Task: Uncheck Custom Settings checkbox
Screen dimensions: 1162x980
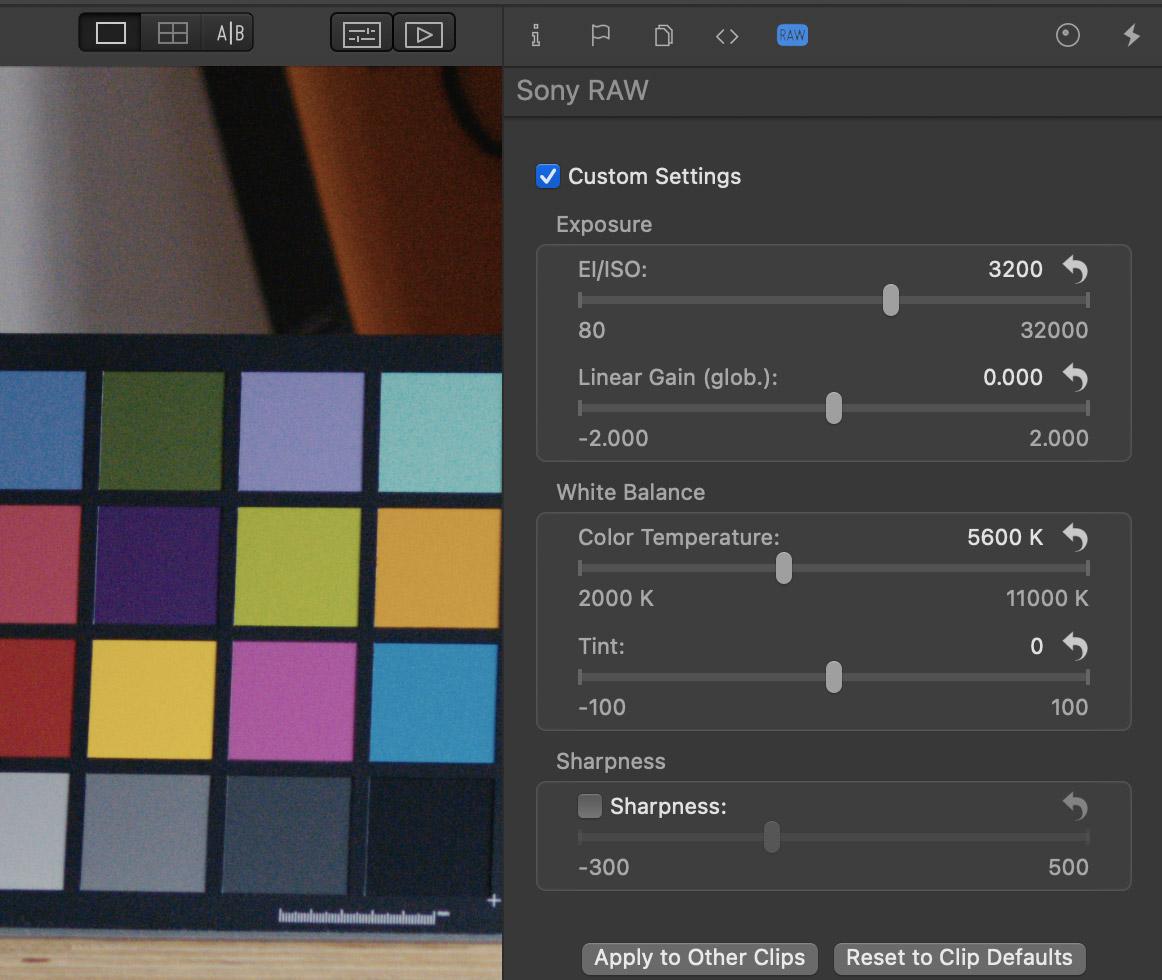Action: pos(548,176)
